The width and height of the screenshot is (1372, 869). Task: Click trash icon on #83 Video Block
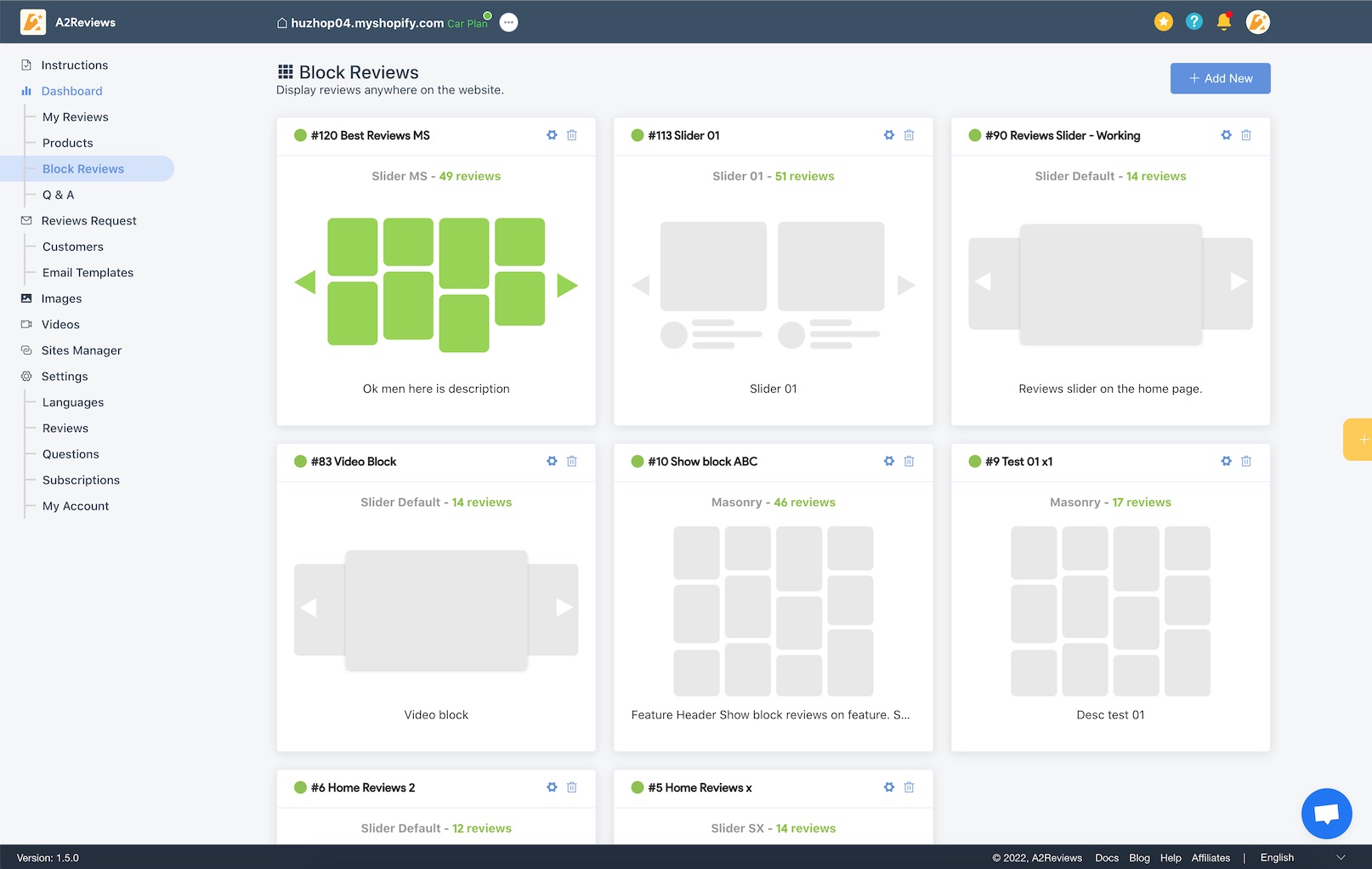coord(572,462)
